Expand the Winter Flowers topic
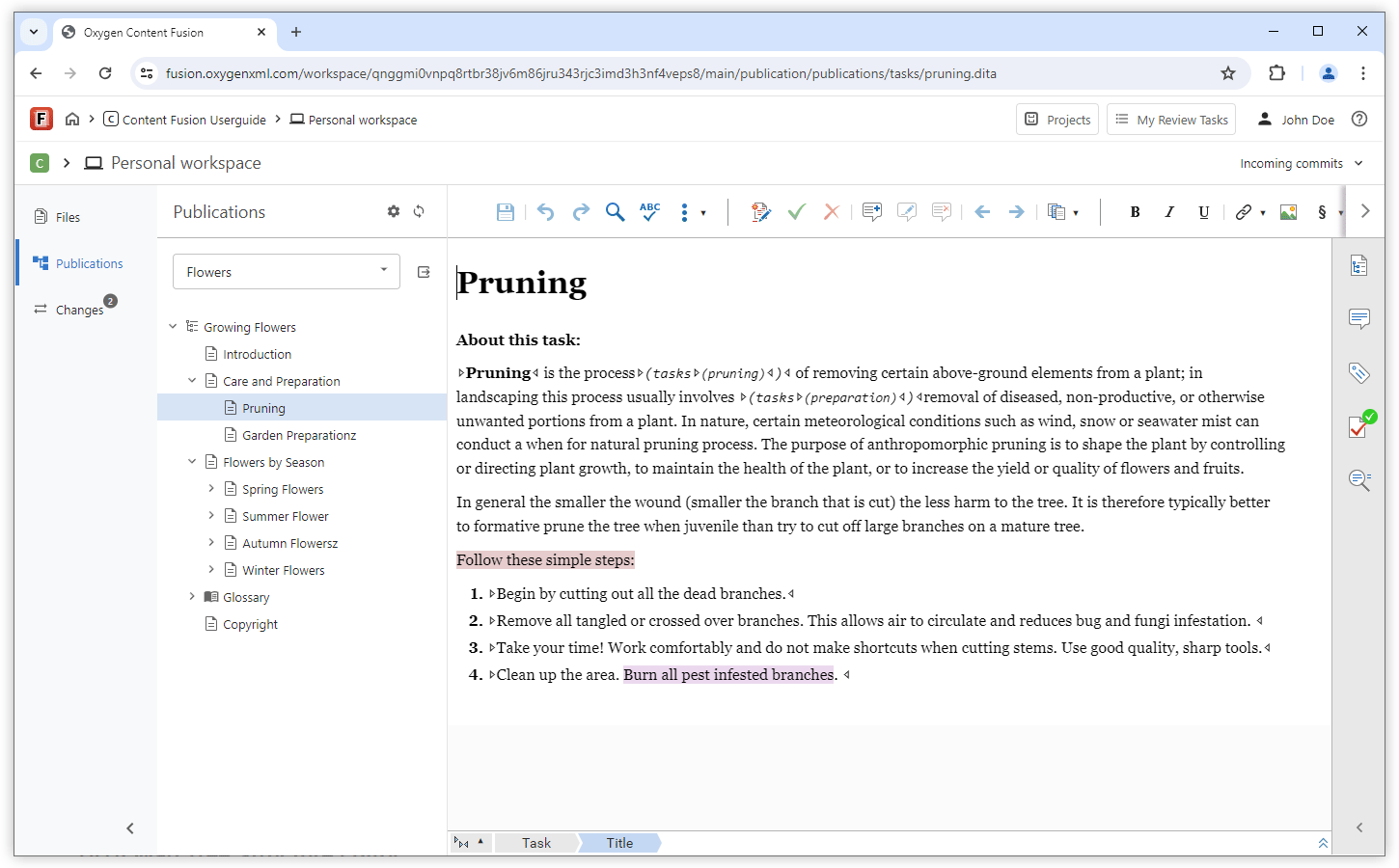The width and height of the screenshot is (1399, 868). click(211, 570)
